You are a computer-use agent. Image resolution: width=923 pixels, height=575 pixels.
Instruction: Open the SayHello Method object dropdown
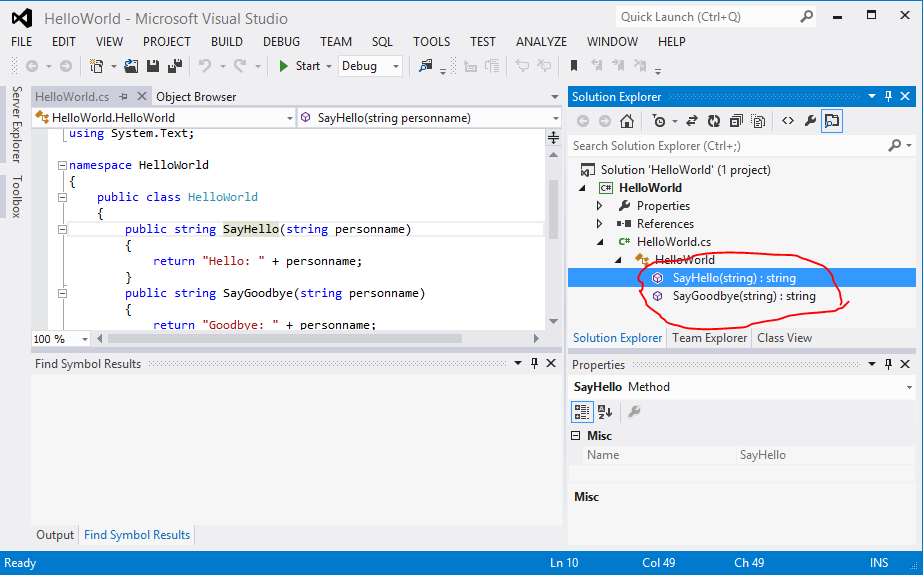tap(909, 387)
